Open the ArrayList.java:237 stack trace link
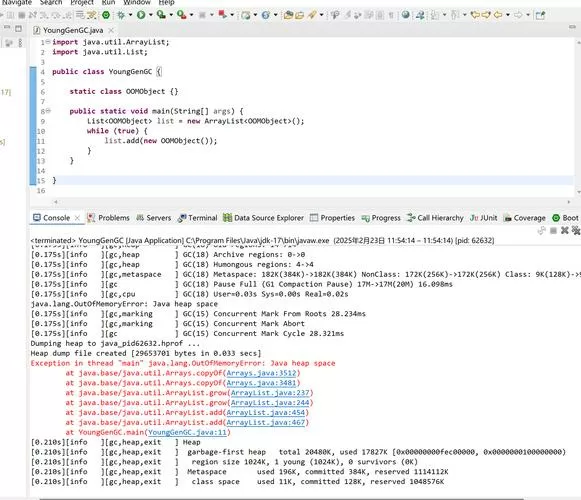The width and height of the screenshot is (581, 500). (x=270, y=393)
